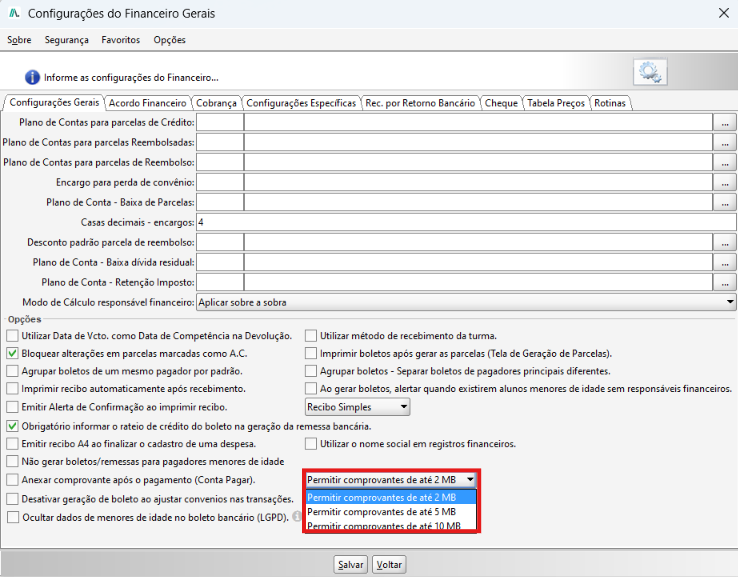The image size is (738, 577).
Task: Click code field for Plano de Contas parcelas Crédito
Action: click(220, 123)
